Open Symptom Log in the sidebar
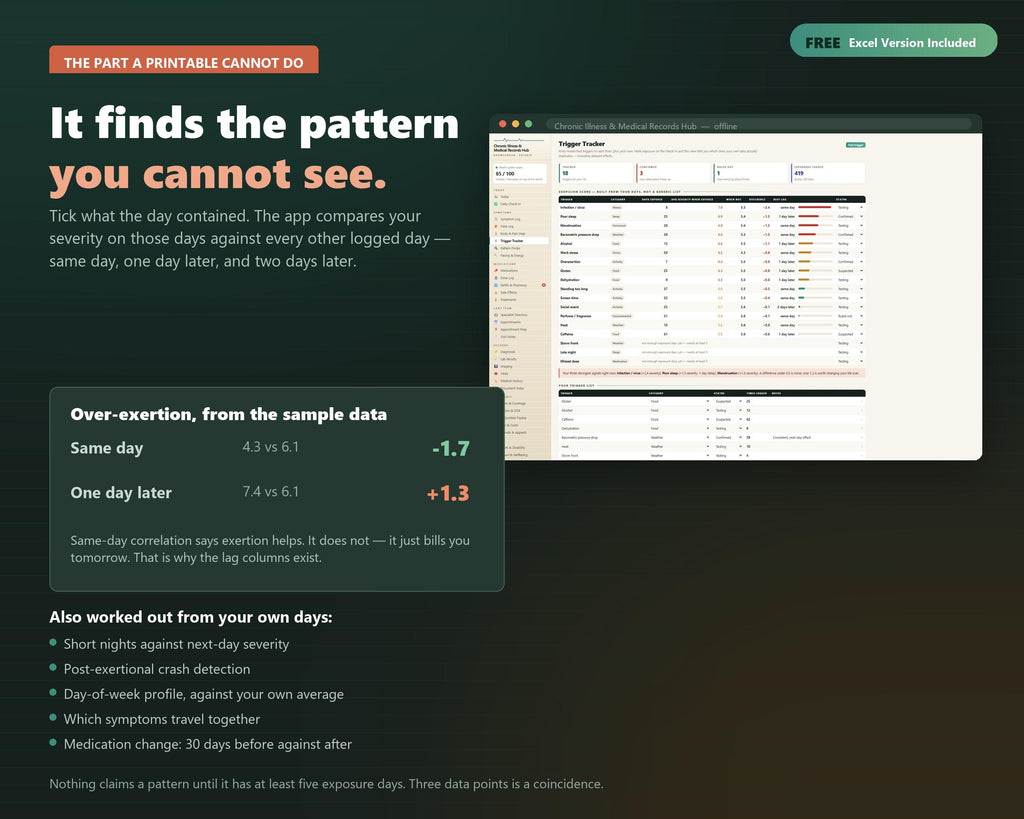The image size is (1024, 819). pos(510,219)
